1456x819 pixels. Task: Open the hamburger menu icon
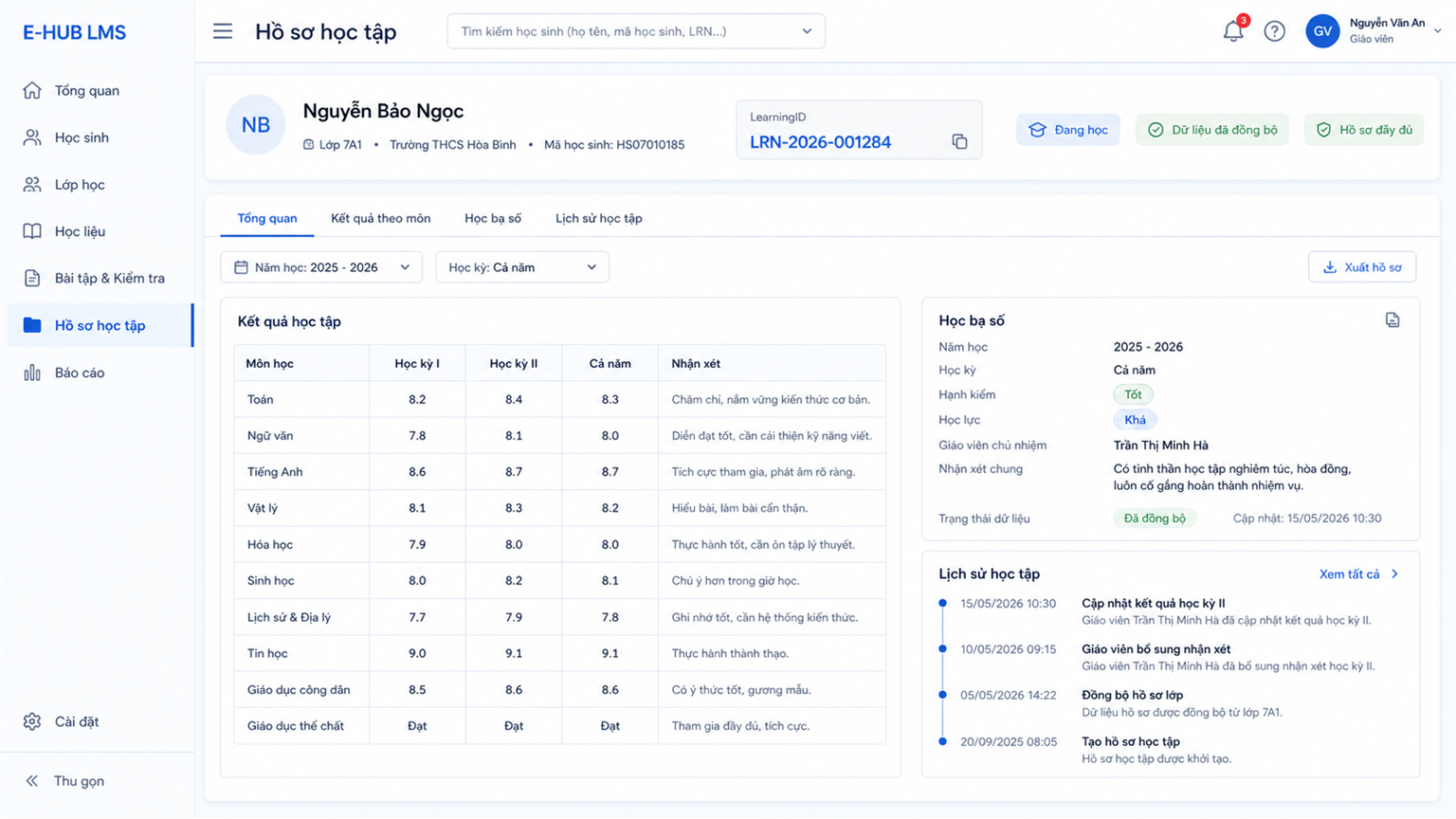(x=223, y=31)
